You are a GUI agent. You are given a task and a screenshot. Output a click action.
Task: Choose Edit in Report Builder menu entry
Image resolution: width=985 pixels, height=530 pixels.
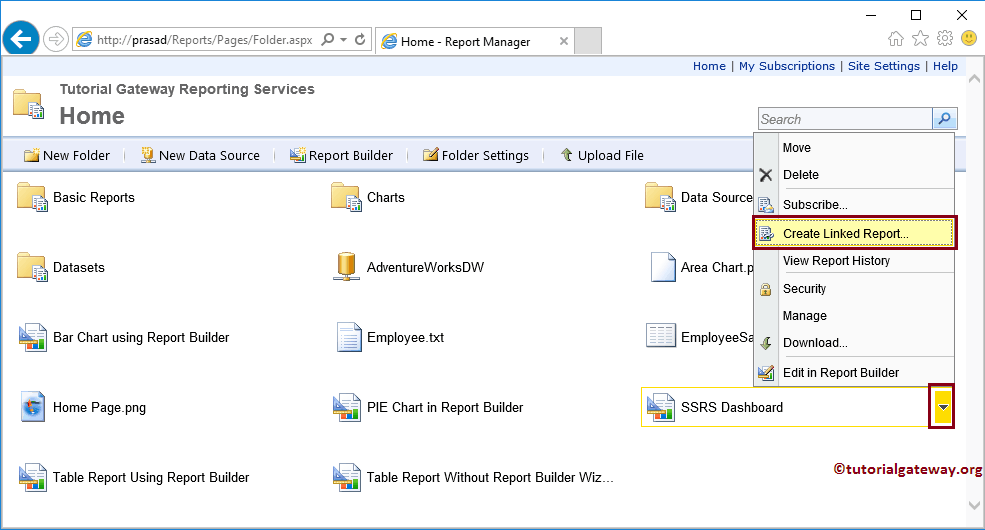point(854,372)
